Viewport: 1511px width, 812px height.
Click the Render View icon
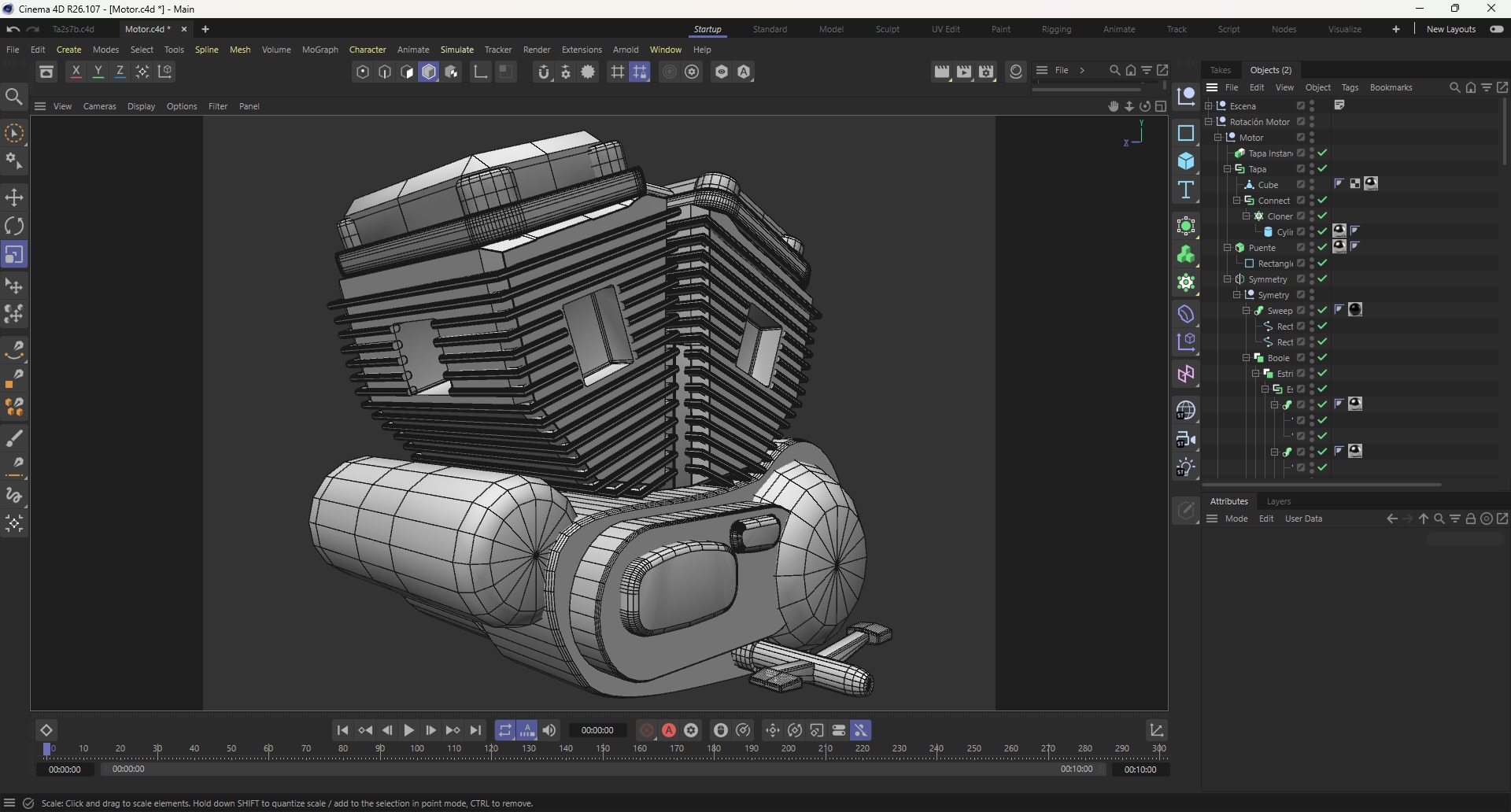pyautogui.click(x=942, y=72)
